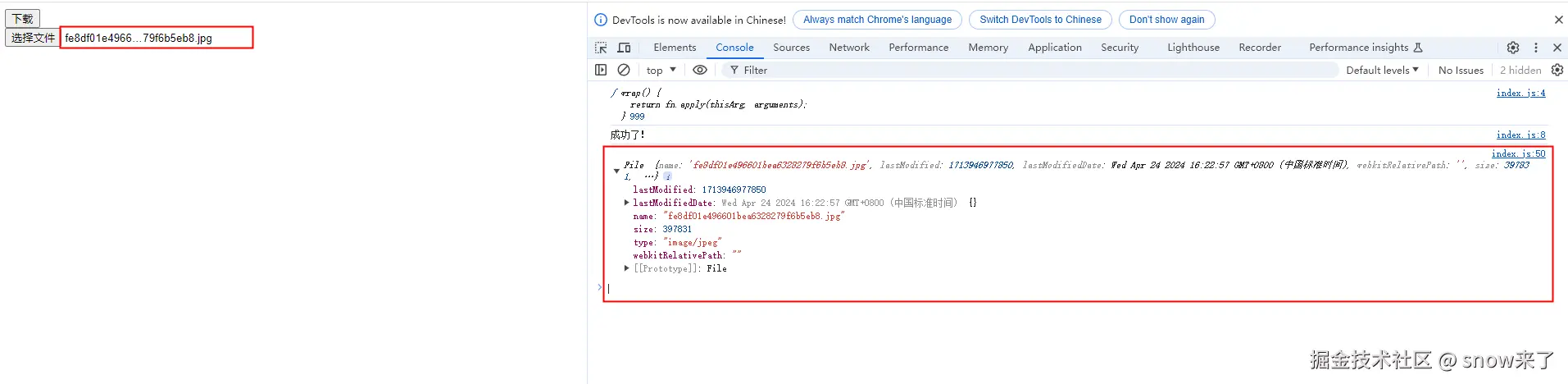1568x384 pixels.
Task: Open the Lighthouse tab
Action: (1193, 48)
